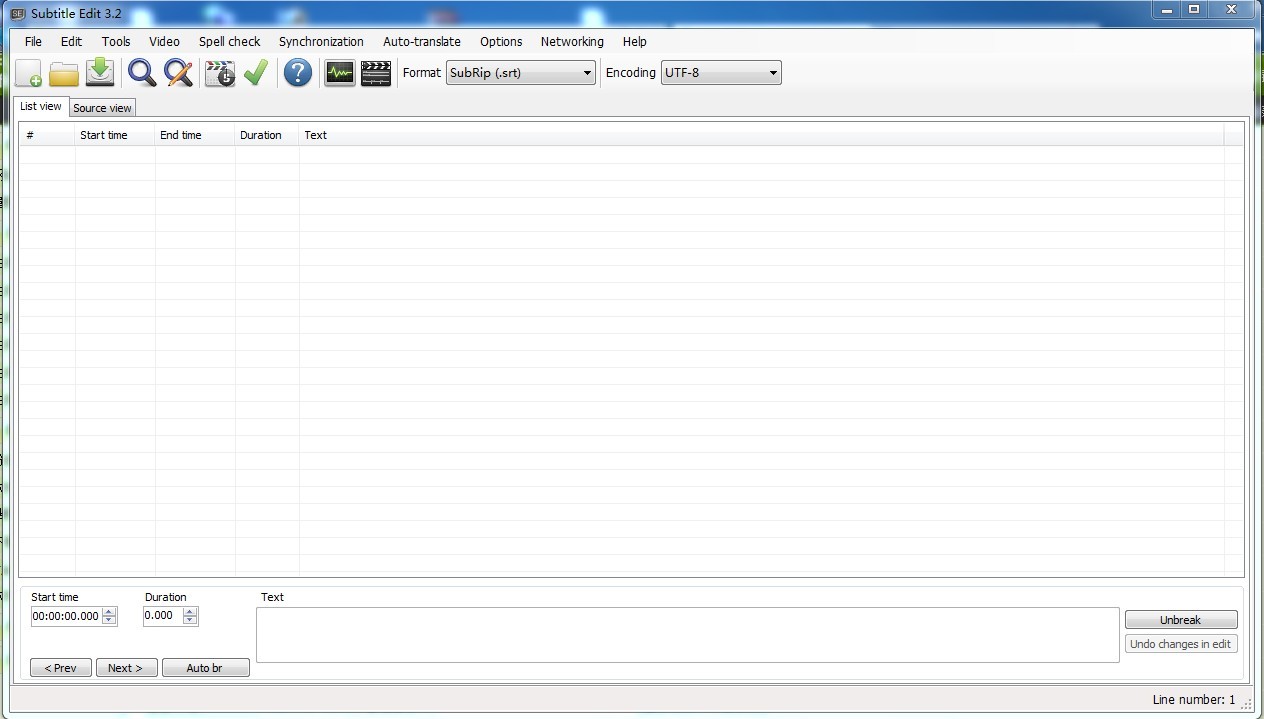Image resolution: width=1264 pixels, height=719 pixels.
Task: Open a subtitle file with folder icon
Action: [64, 73]
